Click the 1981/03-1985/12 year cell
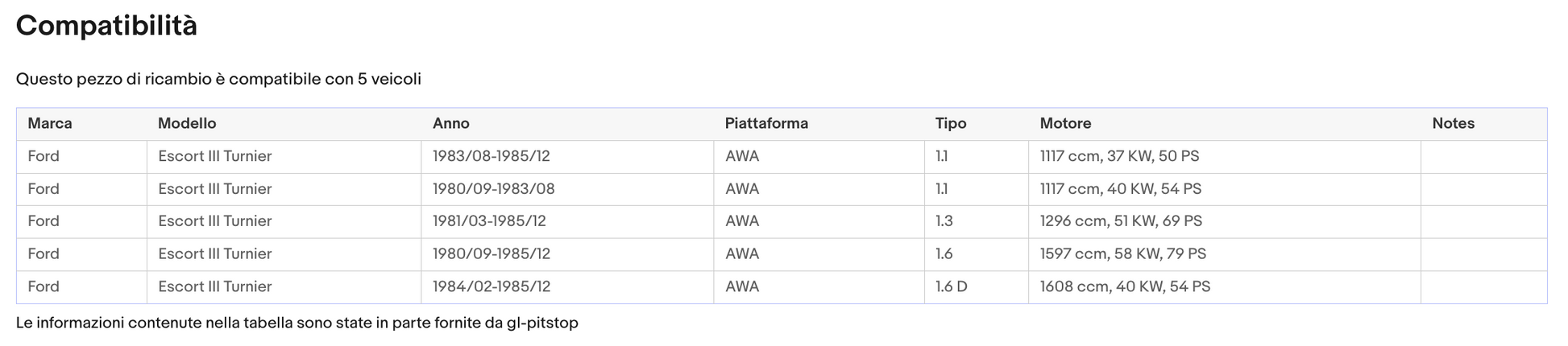The image size is (1568, 346). point(567,221)
